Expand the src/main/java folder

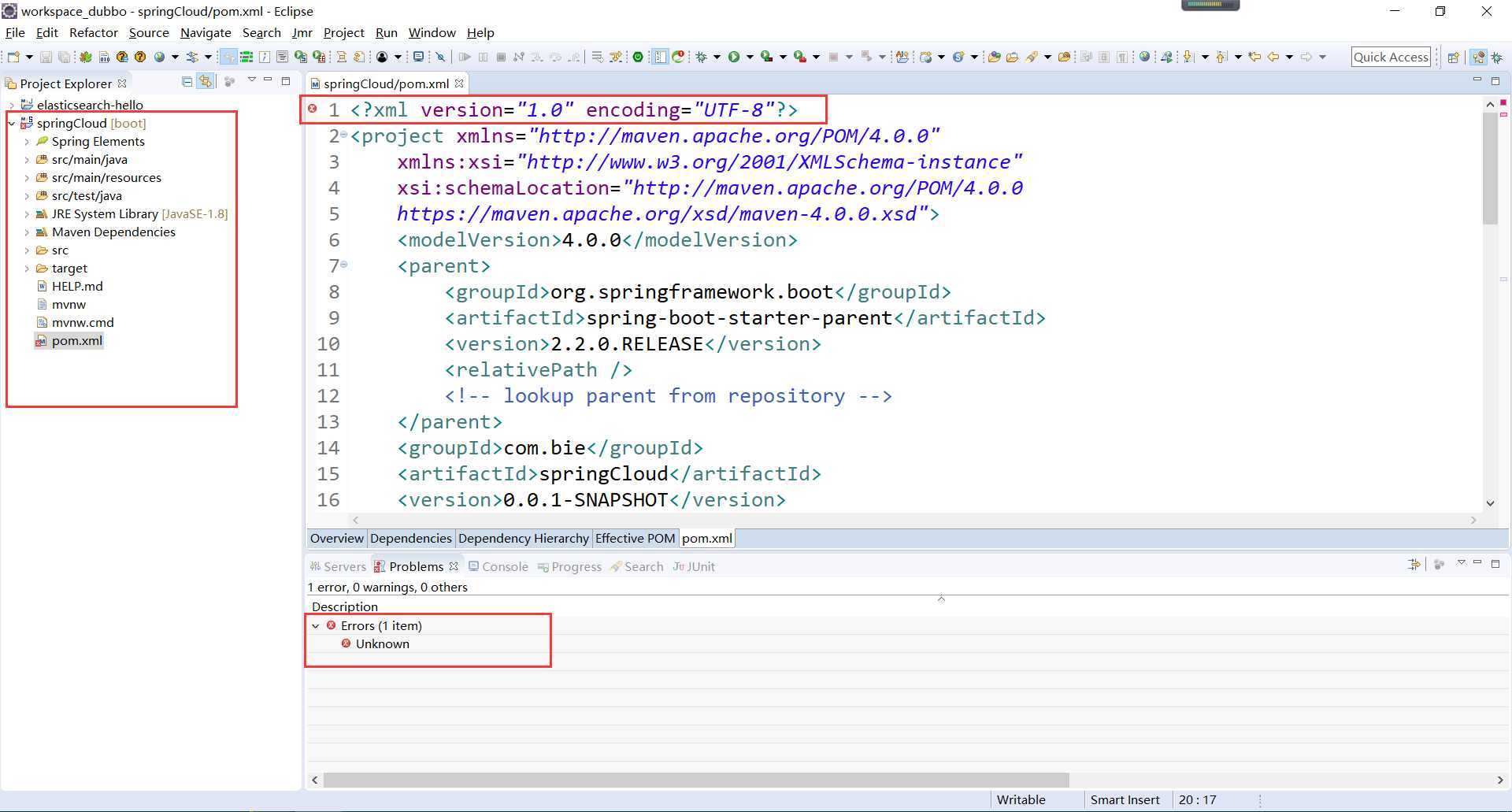[27, 160]
